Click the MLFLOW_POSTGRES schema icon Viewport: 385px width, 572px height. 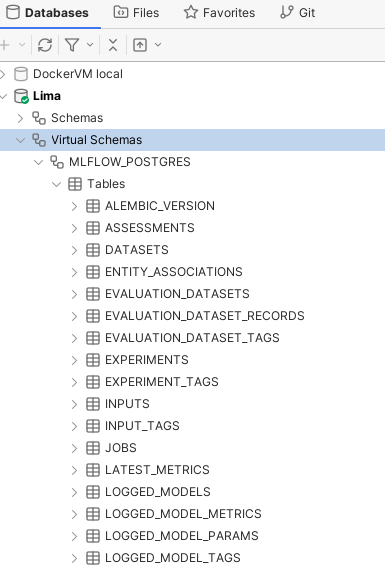[x=57, y=162]
